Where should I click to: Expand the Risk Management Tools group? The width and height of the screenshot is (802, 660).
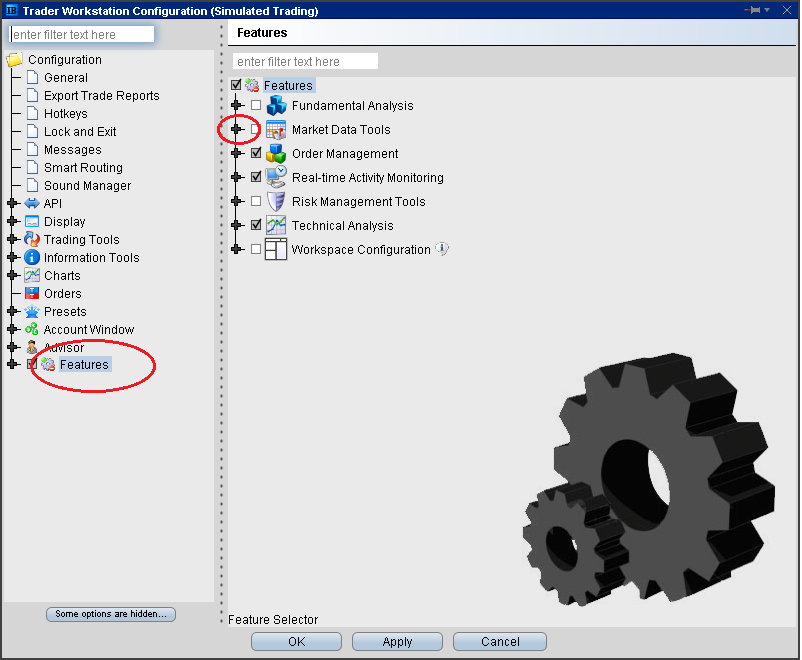[x=237, y=201]
